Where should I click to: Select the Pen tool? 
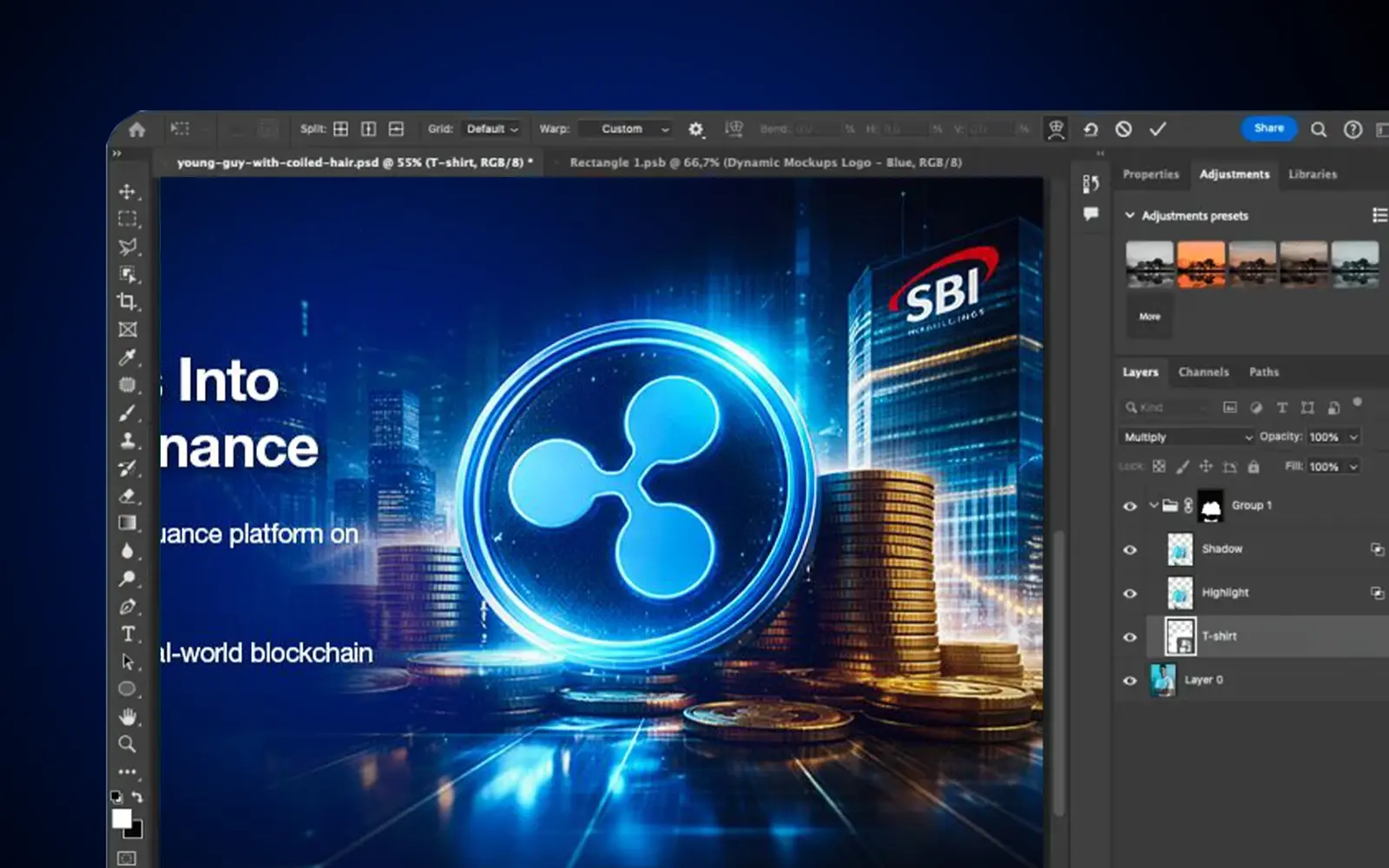click(x=128, y=606)
